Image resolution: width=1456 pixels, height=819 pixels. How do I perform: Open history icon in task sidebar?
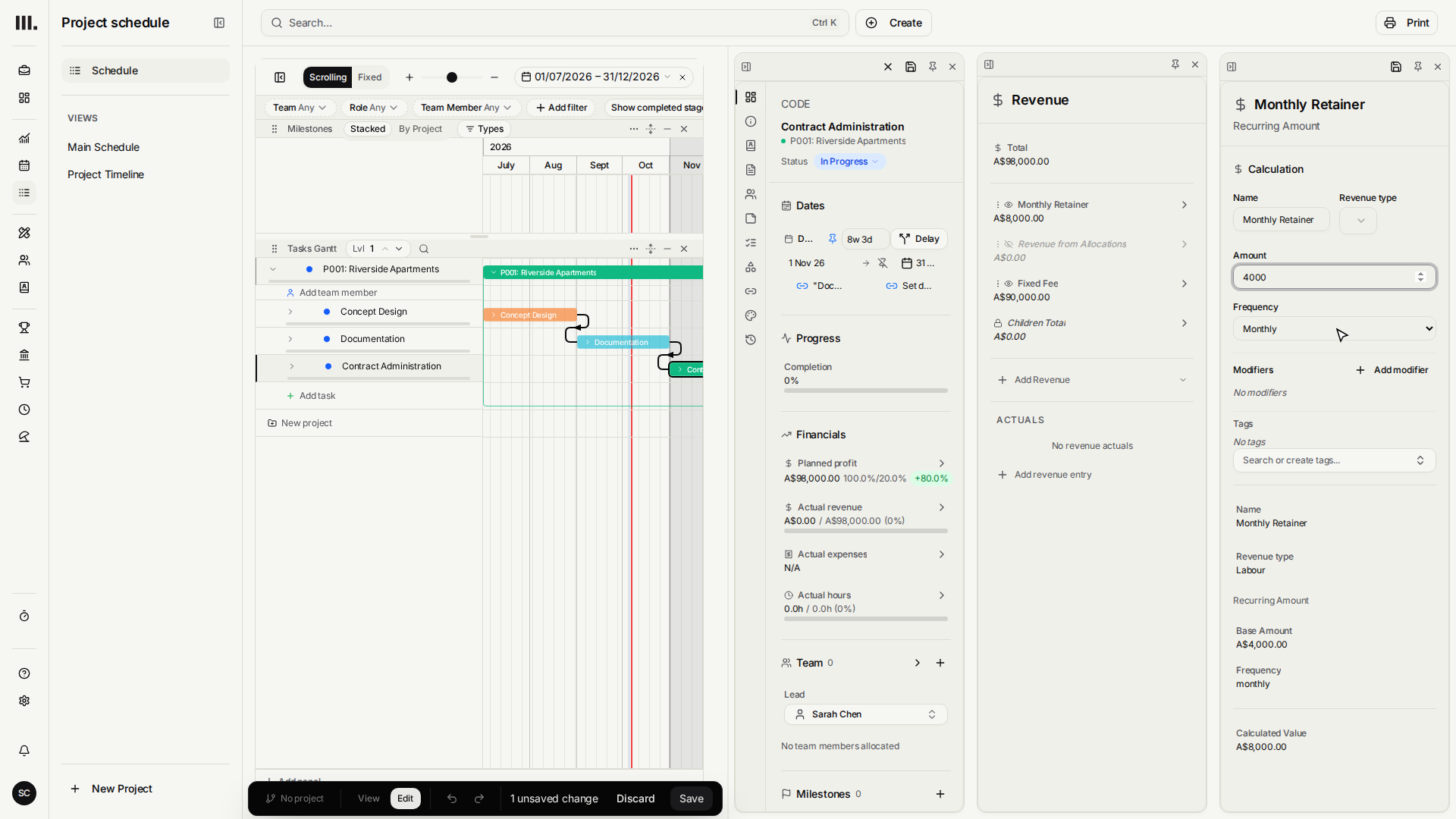[751, 340]
